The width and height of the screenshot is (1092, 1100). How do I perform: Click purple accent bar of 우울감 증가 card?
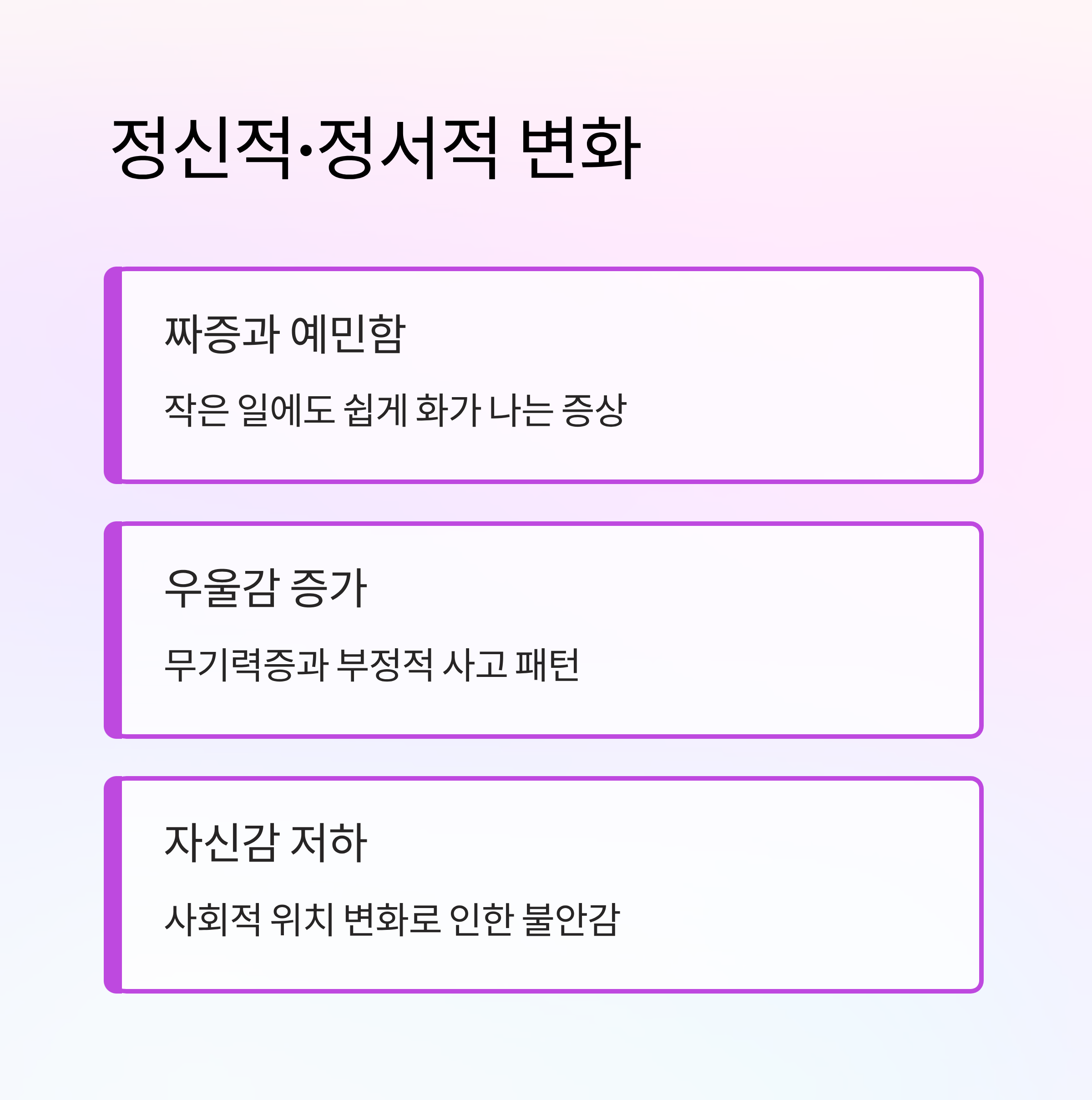[x=113, y=630]
